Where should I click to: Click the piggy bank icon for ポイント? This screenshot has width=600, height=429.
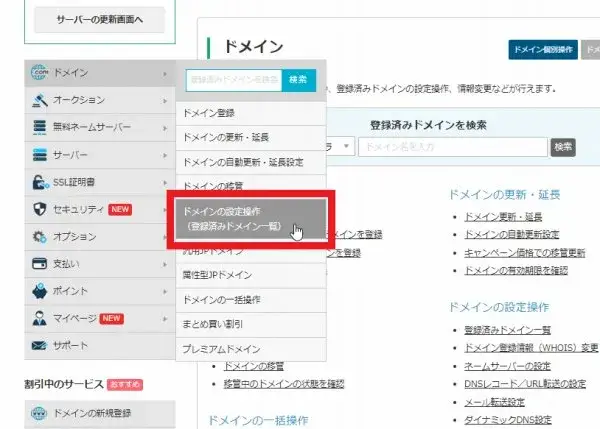tap(39, 291)
